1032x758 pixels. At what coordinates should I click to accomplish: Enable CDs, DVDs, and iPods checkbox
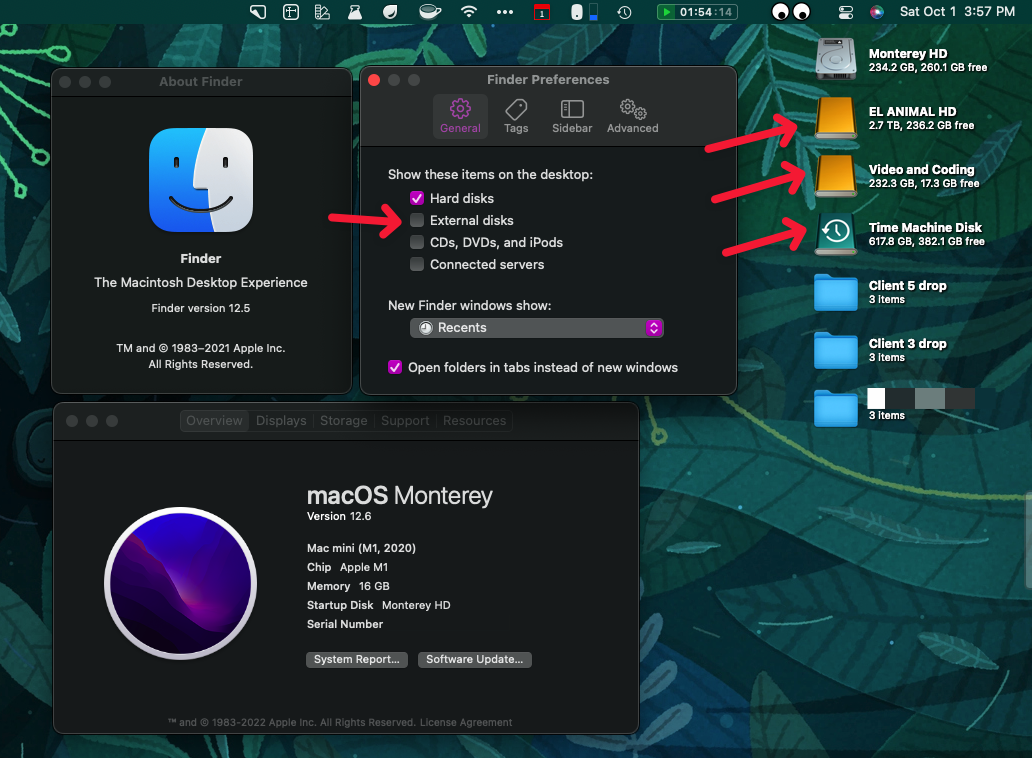click(x=417, y=242)
